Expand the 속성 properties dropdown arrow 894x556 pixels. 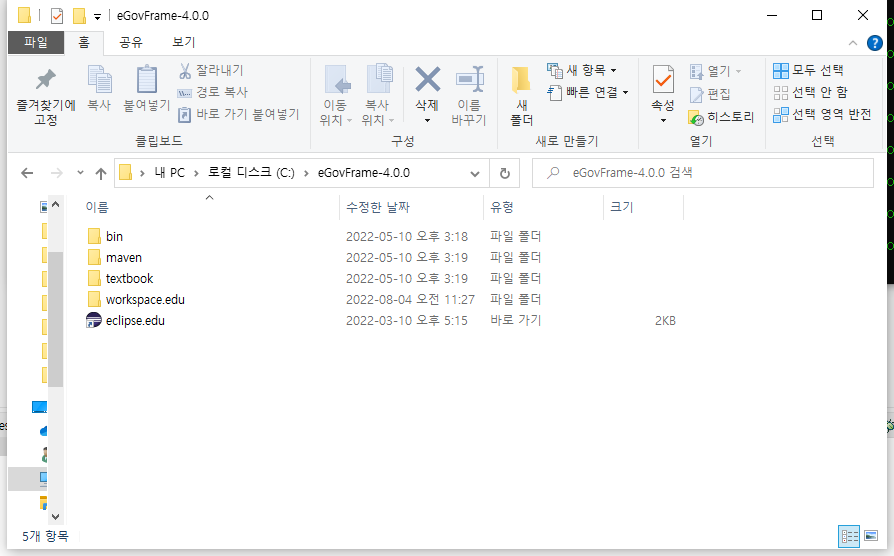point(663,120)
